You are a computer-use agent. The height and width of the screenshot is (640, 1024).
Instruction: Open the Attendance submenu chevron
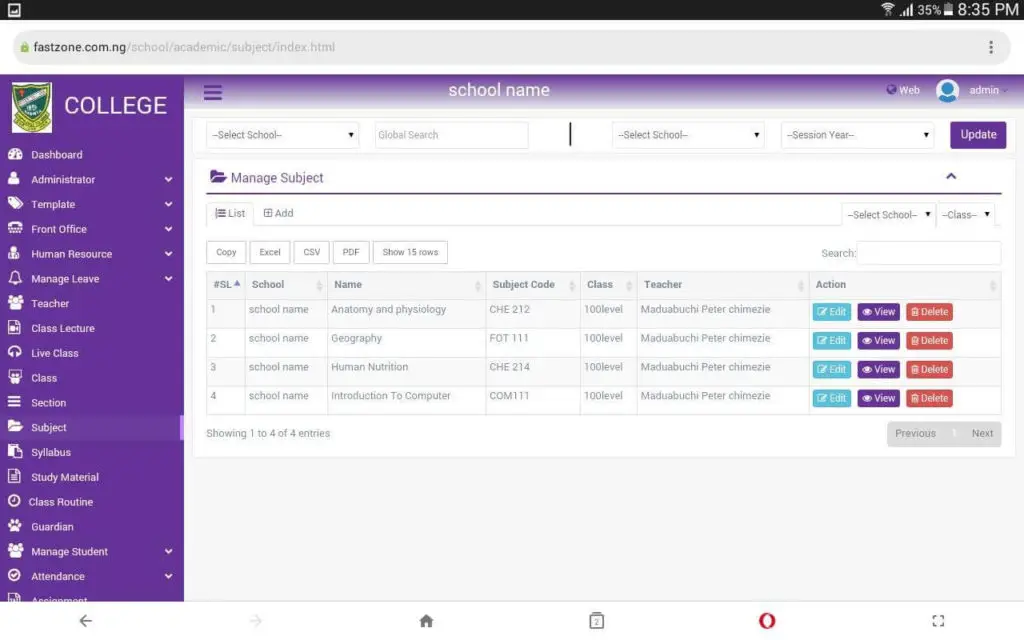click(168, 576)
